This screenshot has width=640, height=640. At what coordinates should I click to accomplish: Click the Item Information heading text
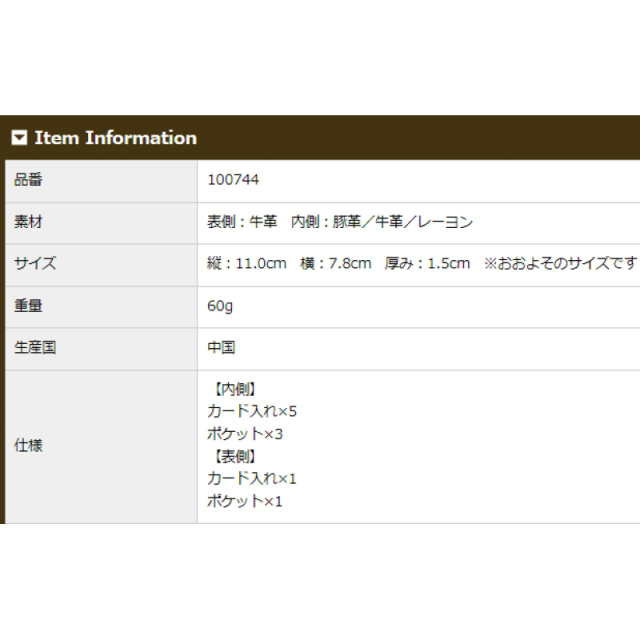click(x=116, y=138)
